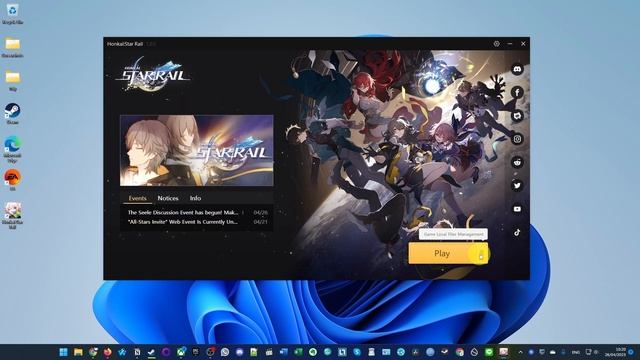The image size is (640, 360).
Task: Open the HoYoLAB icon below Facebook
Action: [x=517, y=116]
